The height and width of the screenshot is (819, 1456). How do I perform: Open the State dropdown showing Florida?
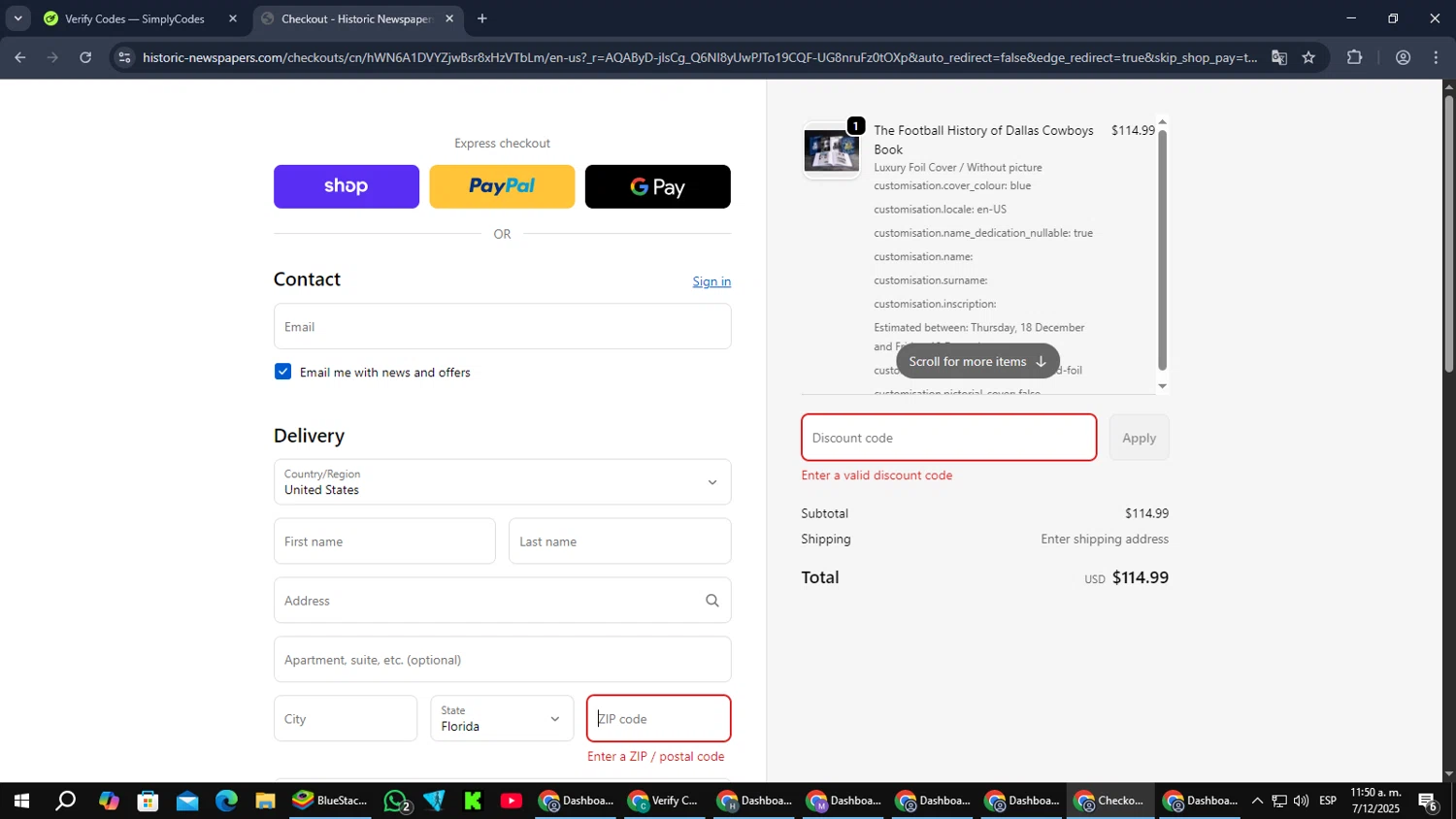pyautogui.click(x=502, y=719)
